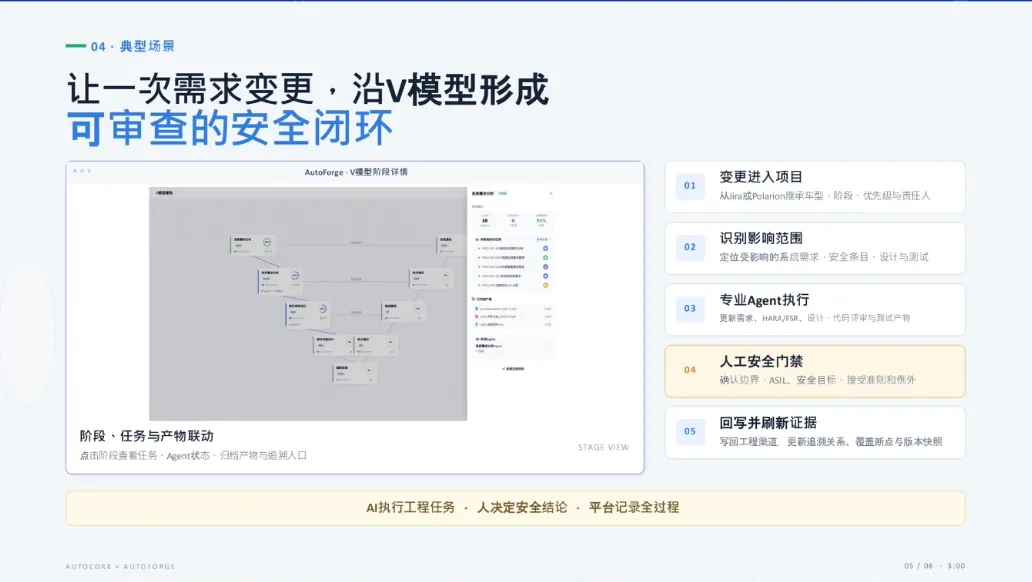Click the AutoForge · V模型阶段详情 window title

[356, 172]
